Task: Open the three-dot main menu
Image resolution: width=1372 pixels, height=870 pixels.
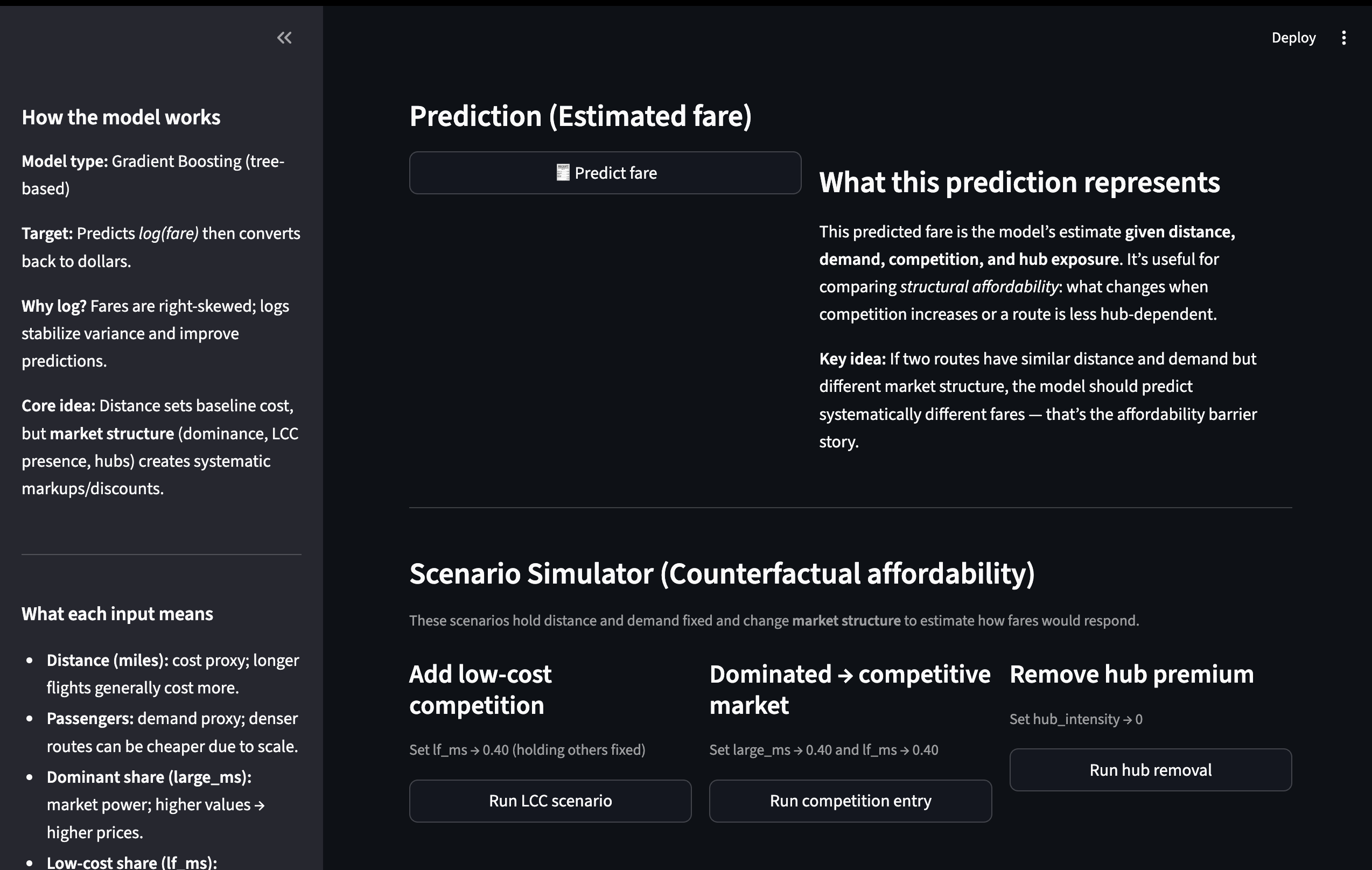Action: 1343,38
